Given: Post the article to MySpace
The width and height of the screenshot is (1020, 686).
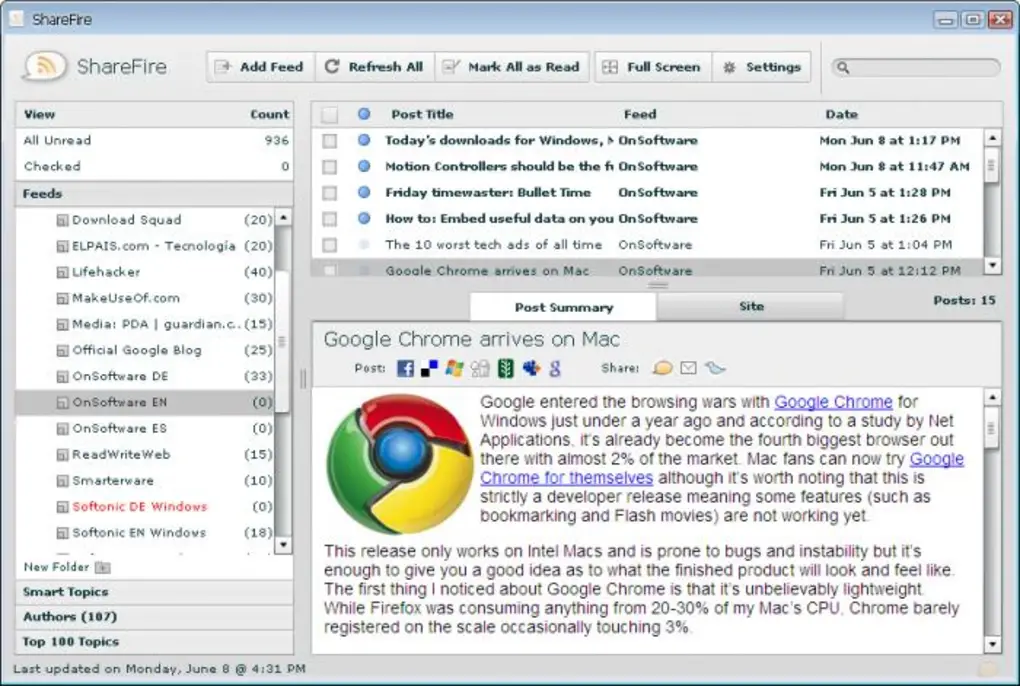Looking at the screenshot, I should [x=531, y=369].
